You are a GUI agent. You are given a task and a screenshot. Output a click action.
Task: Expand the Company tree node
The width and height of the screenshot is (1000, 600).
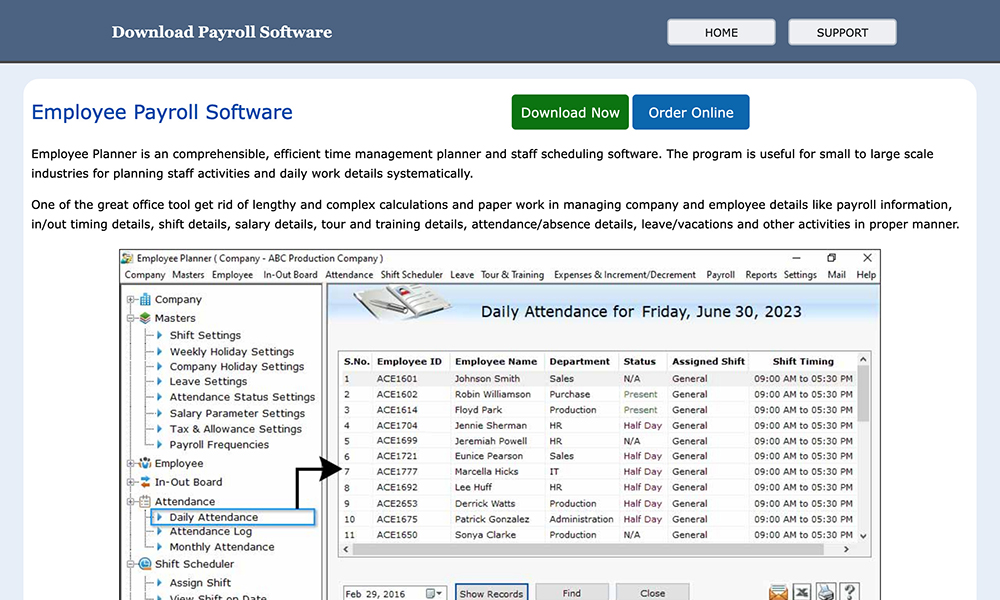click(131, 299)
